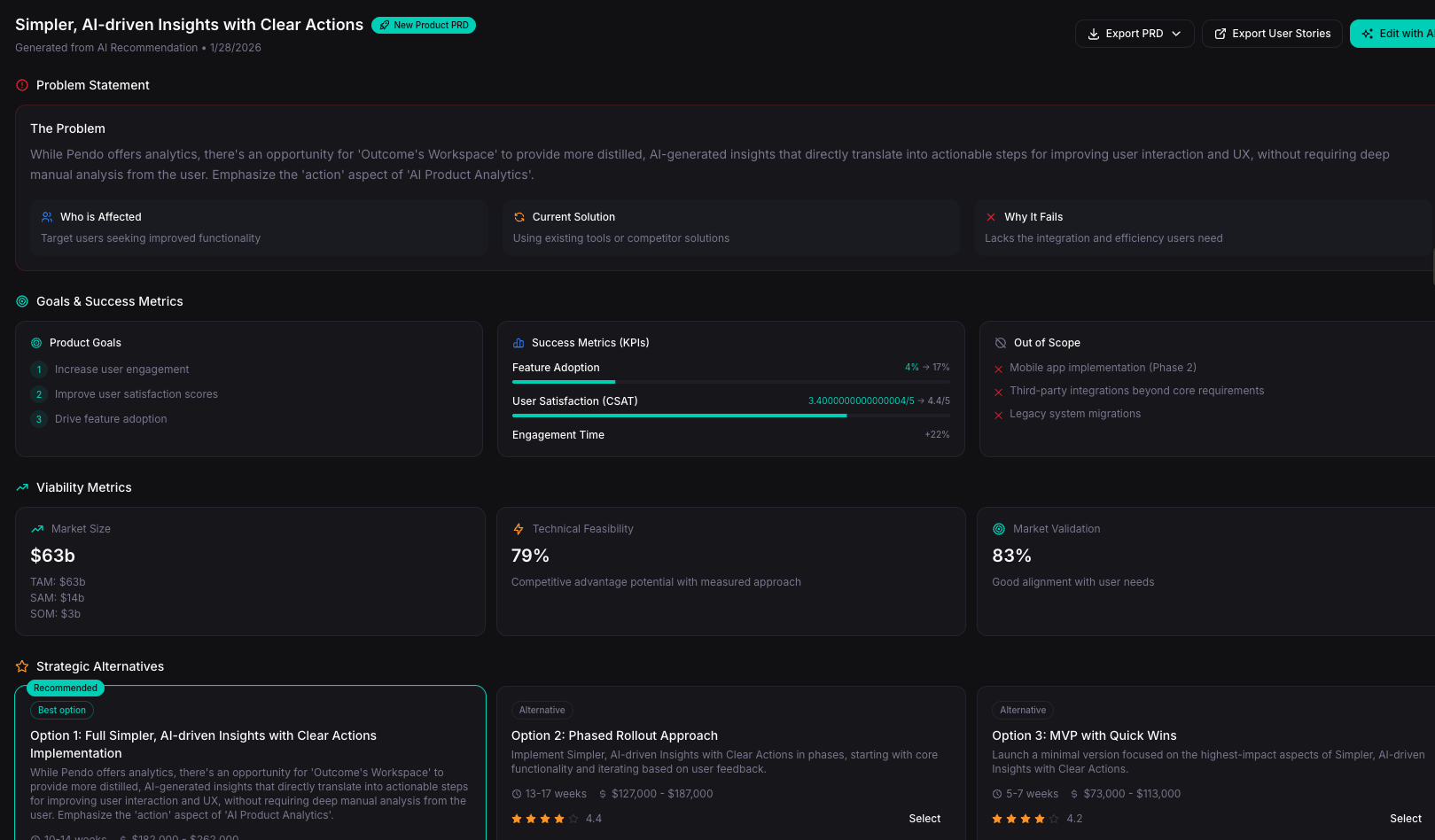Click the Strategic Alternatives star icon
Viewport: 1435px width, 840px height.
22,666
